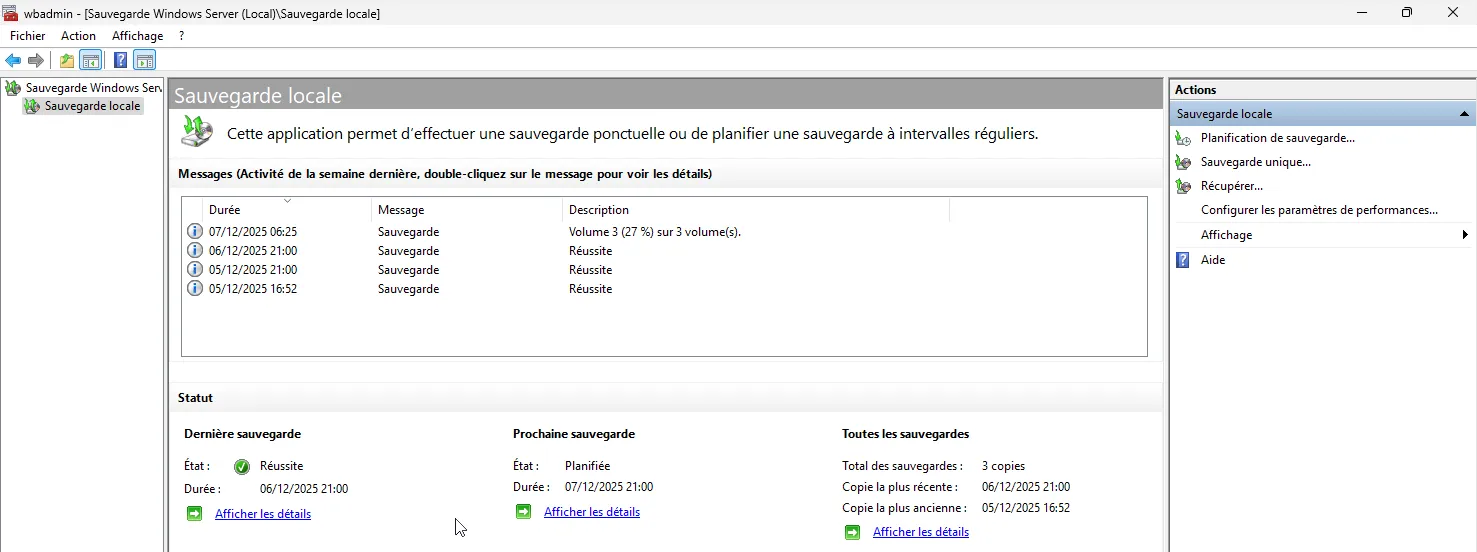
Task: Click the info icon of 07/12/2025 06:25 row
Action: tap(195, 231)
